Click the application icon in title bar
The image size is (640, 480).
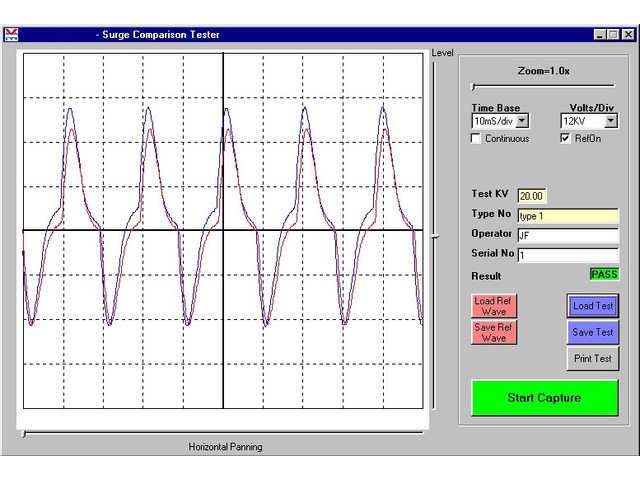[11, 35]
